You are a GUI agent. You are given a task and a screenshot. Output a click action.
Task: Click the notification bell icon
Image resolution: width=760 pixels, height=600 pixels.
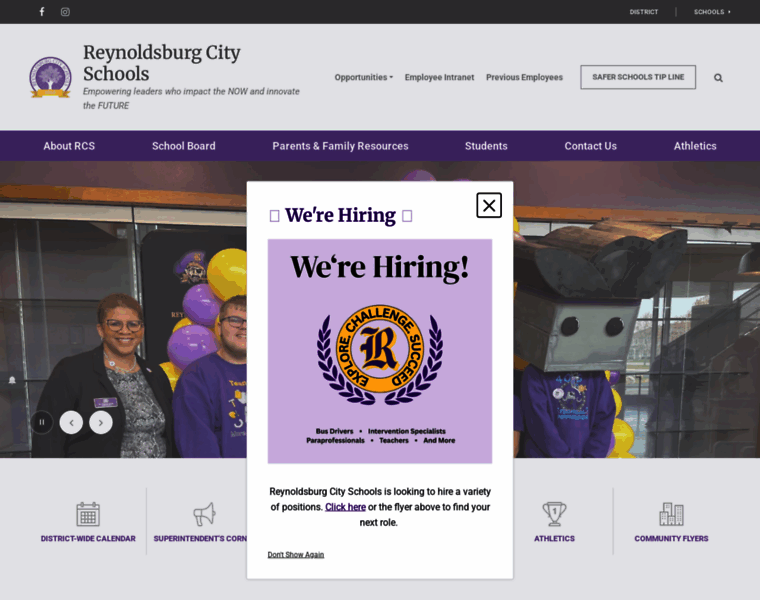[12, 380]
